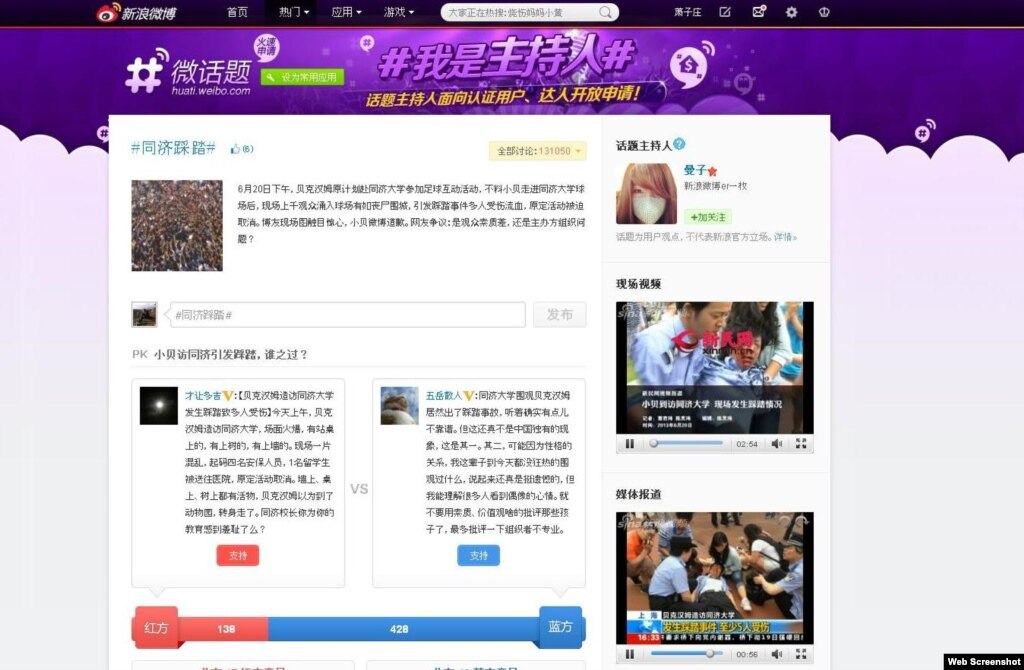Viewport: 1024px width, 670px height.
Task: Open the 应用 dropdown menu
Action: coord(346,12)
